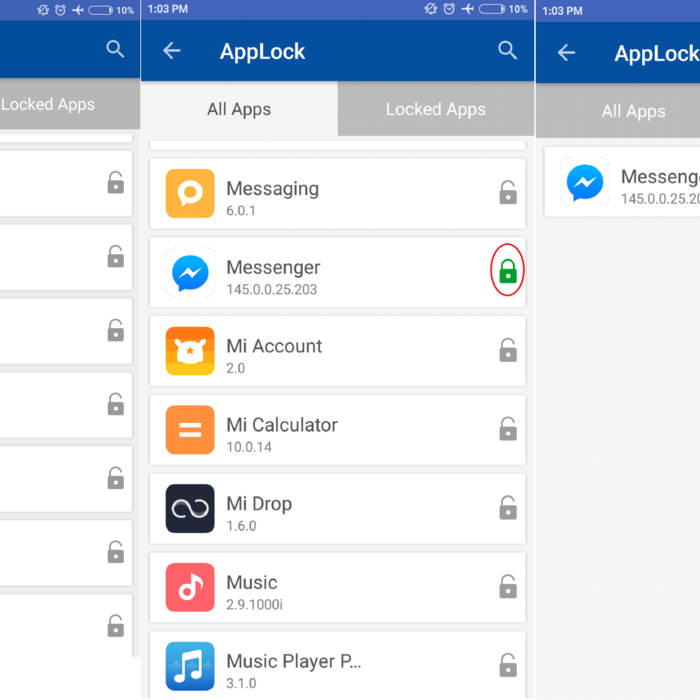Lock the Messaging app with its padlock
The image size is (700, 700).
click(508, 193)
